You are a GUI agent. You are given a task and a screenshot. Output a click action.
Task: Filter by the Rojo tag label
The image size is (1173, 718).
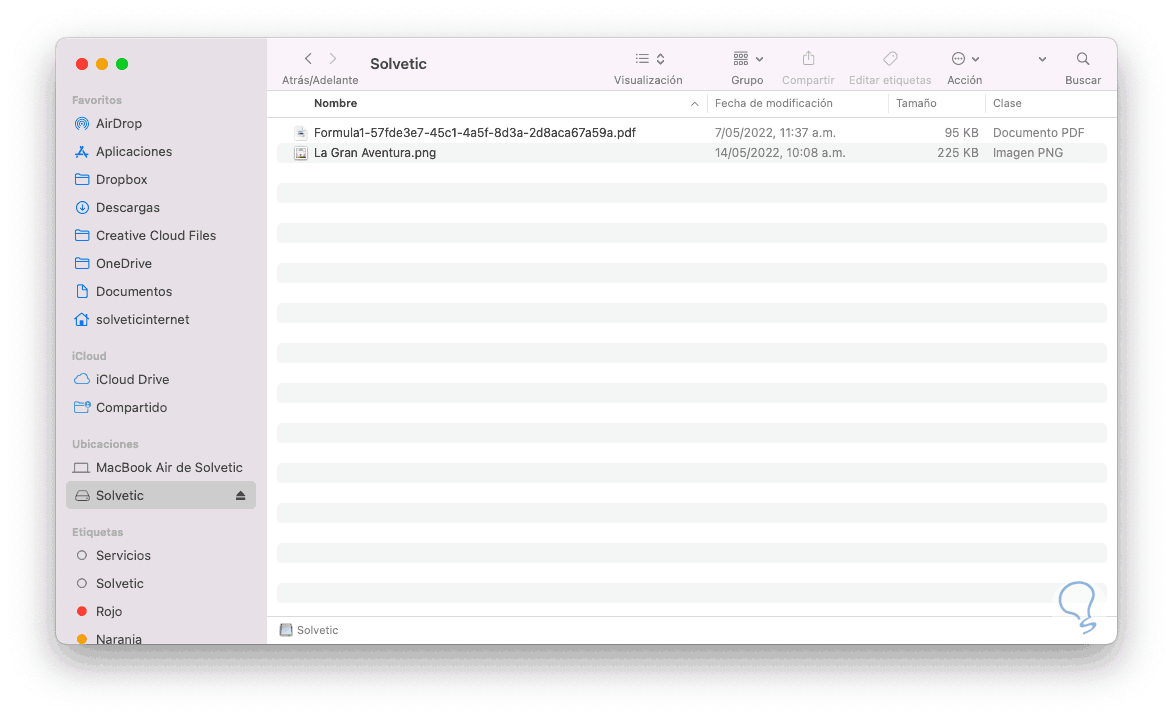[108, 612]
